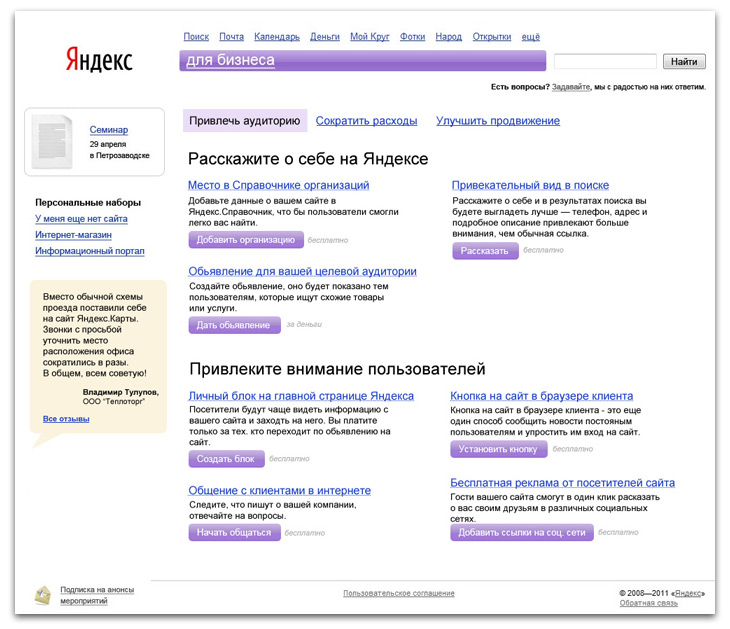Click the 29 апреля seminar date text
Image resolution: width=730 pixels, height=629 pixels.
pos(108,144)
